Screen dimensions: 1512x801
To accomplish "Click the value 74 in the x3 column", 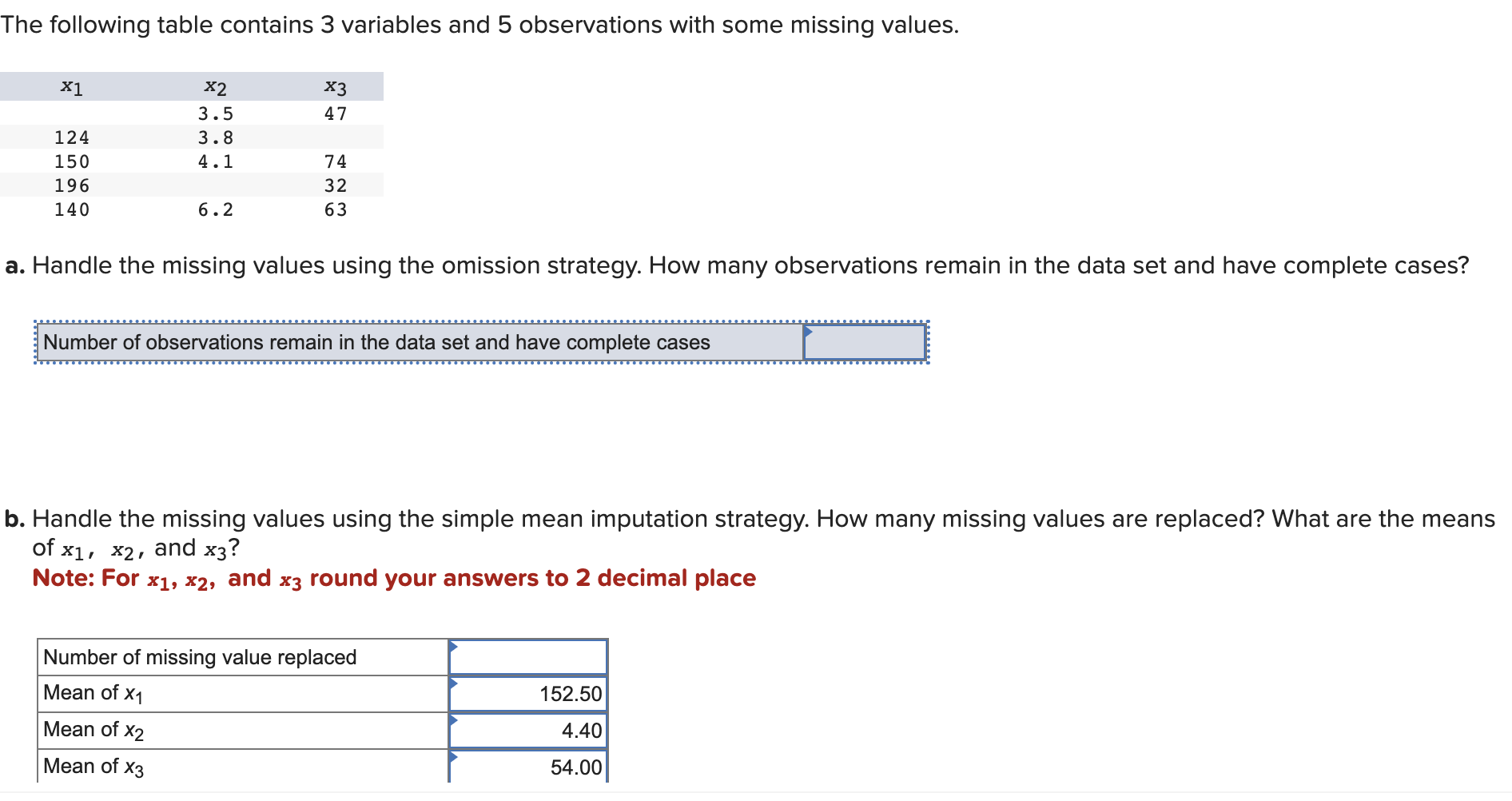I will click(x=335, y=161).
